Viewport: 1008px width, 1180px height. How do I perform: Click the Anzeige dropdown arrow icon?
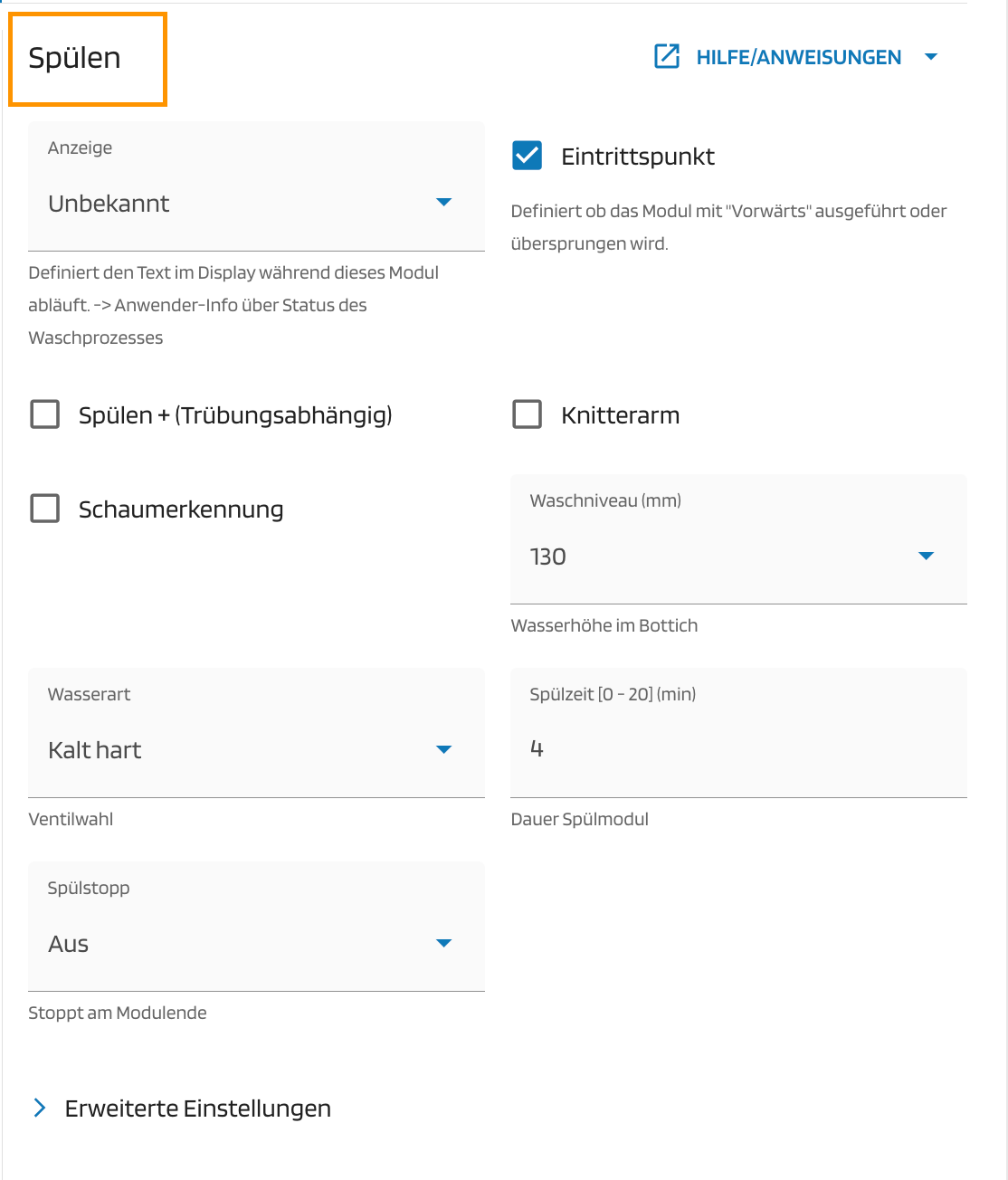443,203
